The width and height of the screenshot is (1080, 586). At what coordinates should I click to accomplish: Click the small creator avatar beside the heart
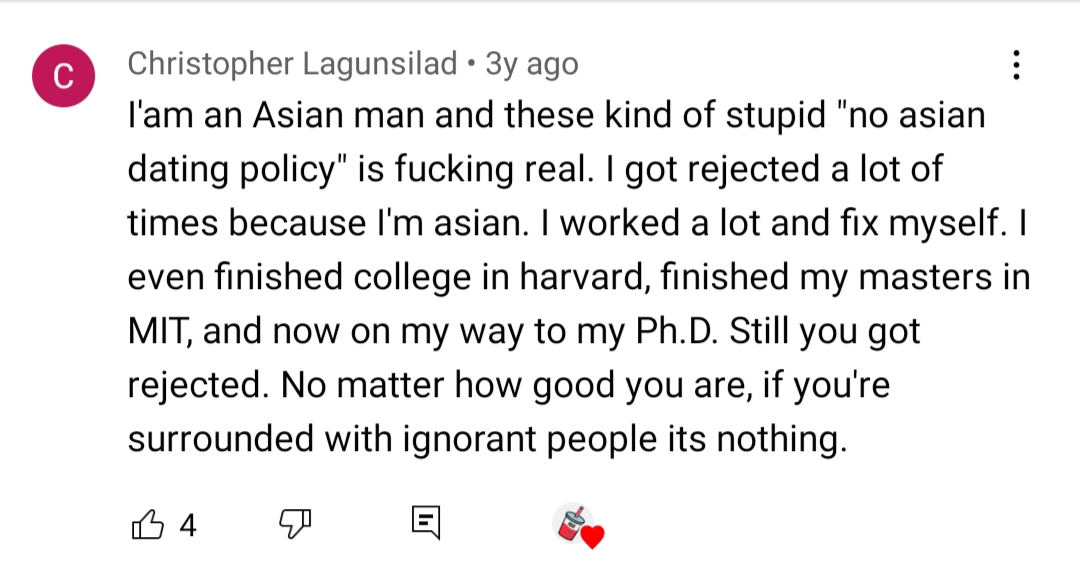click(x=571, y=521)
